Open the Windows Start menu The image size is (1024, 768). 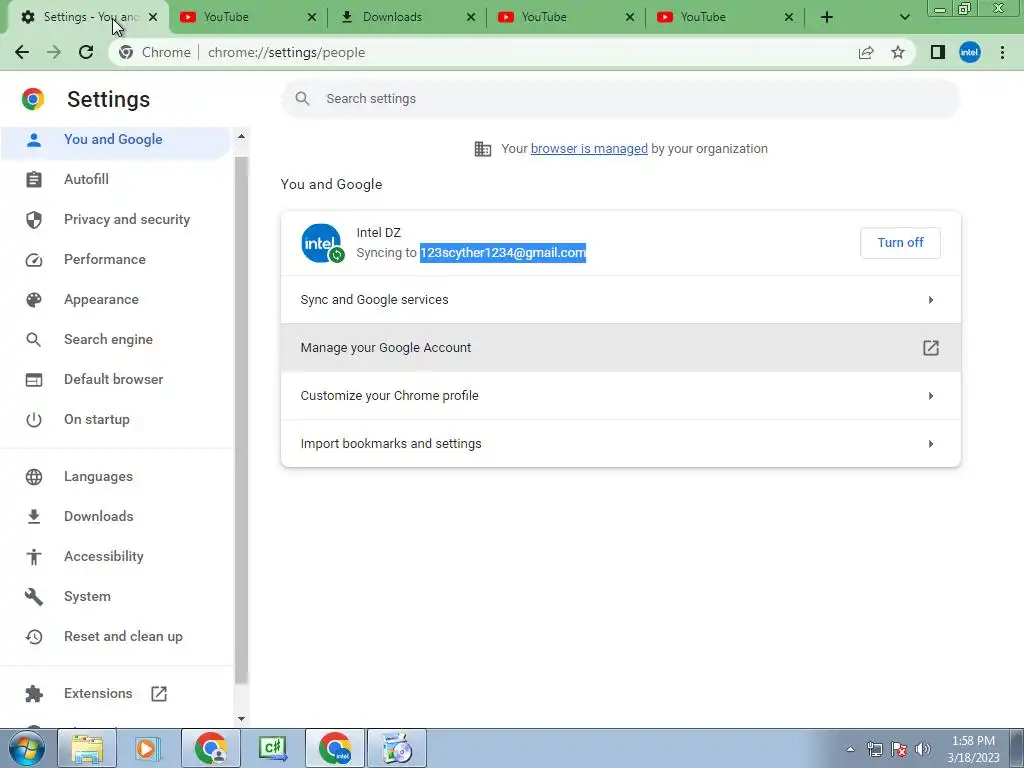[x=26, y=748]
